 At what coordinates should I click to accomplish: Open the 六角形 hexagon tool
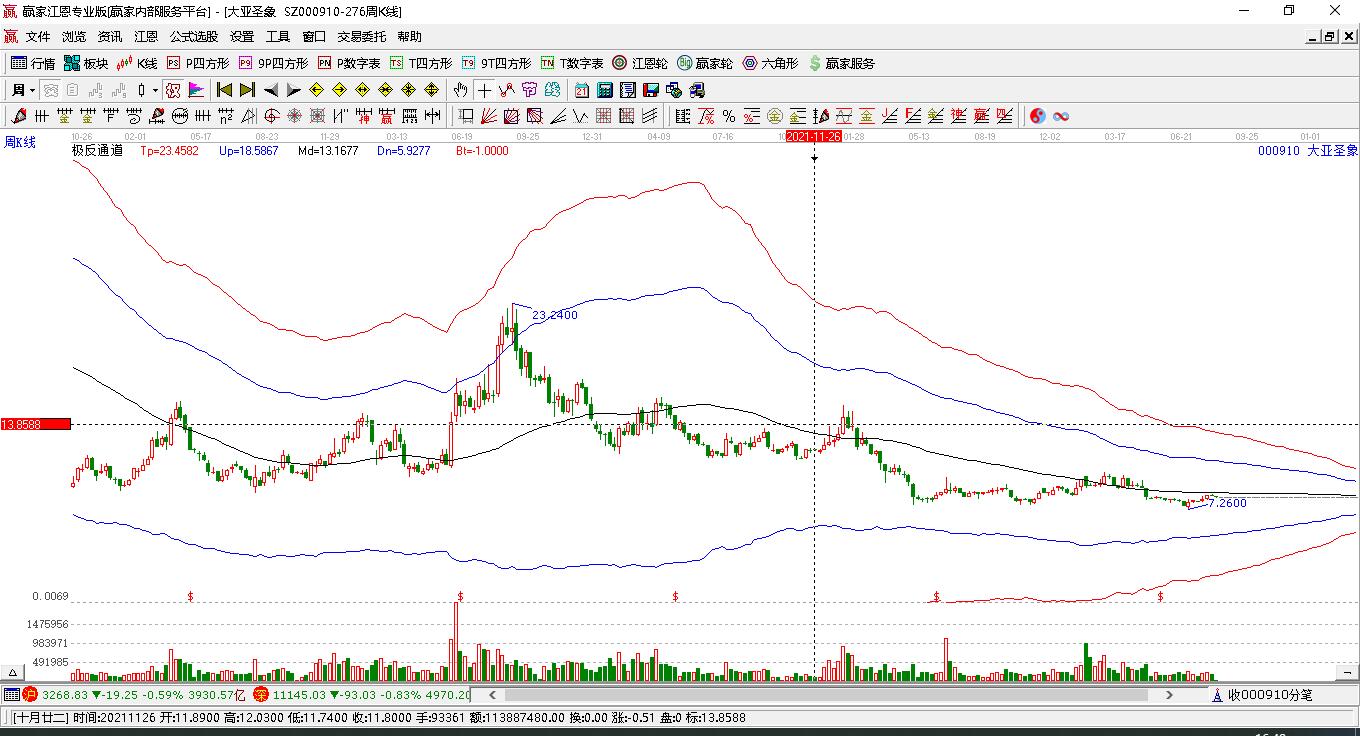770,63
